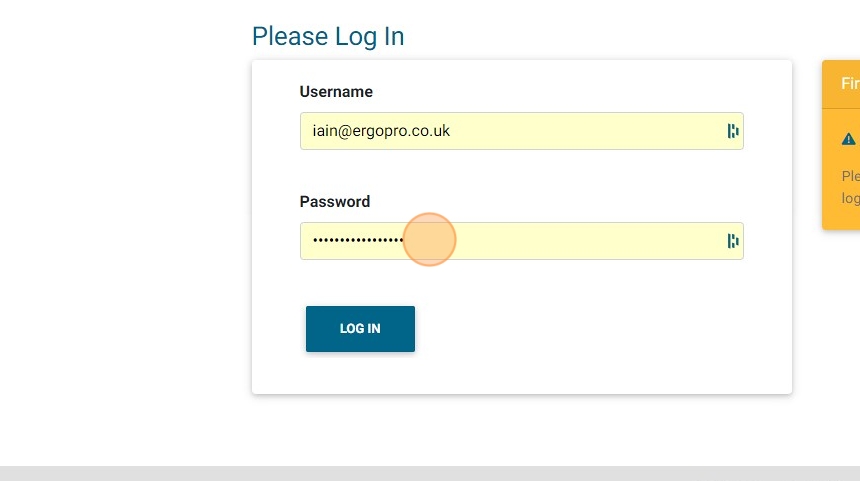860x481 pixels.
Task: Click the Password label
Action: pyautogui.click(x=335, y=202)
